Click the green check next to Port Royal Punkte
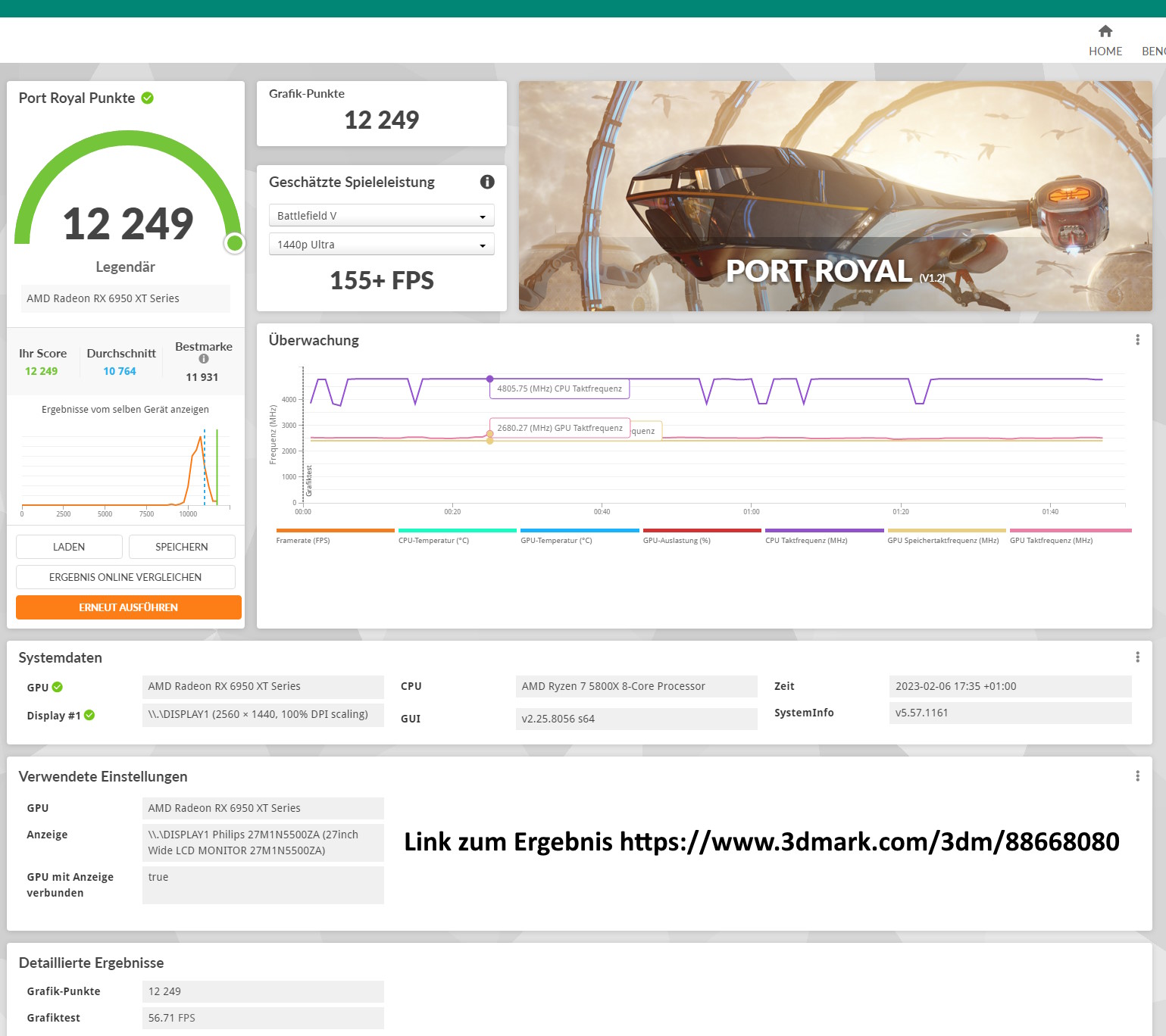 click(x=148, y=98)
